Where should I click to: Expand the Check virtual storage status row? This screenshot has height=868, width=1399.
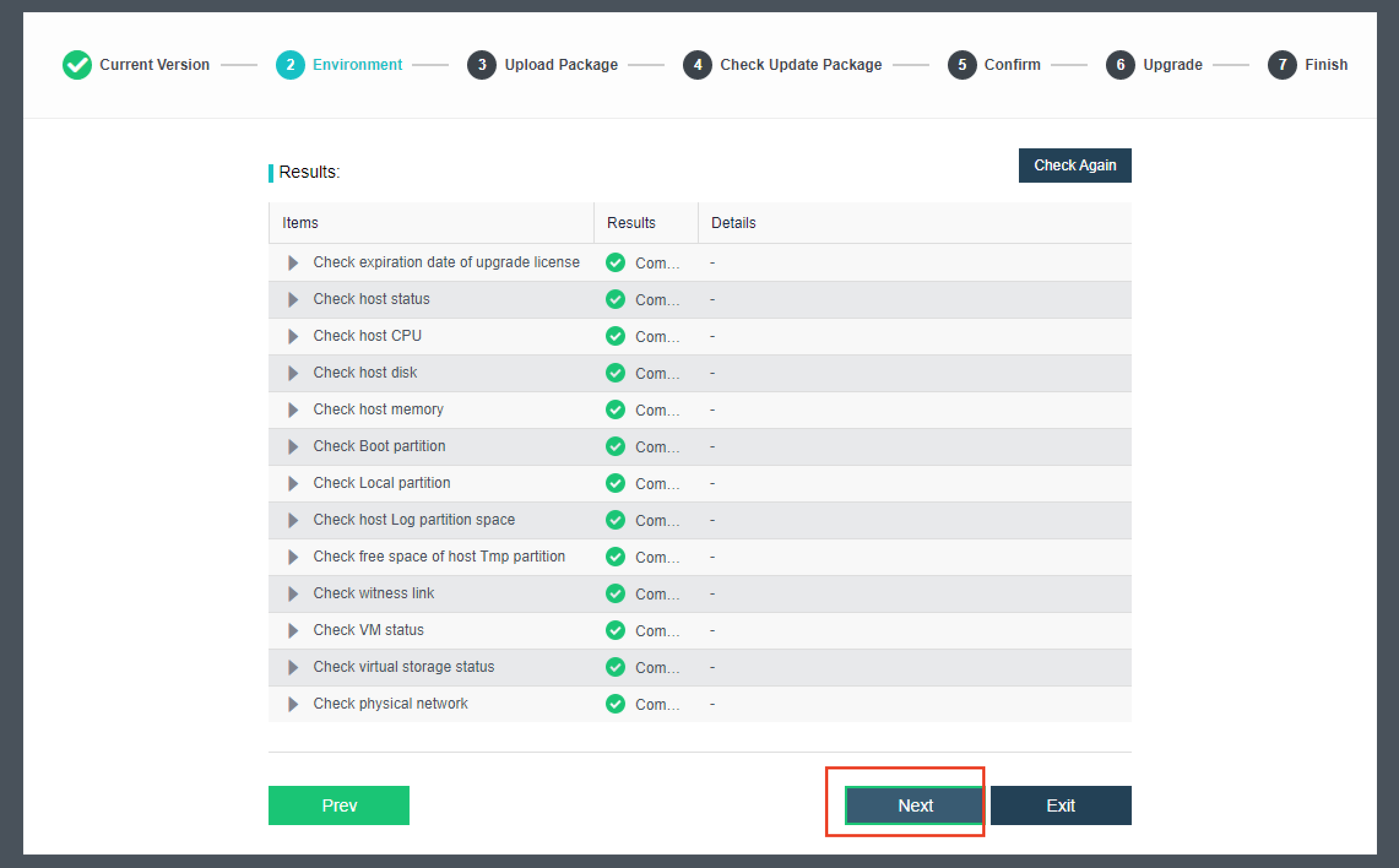click(x=293, y=668)
